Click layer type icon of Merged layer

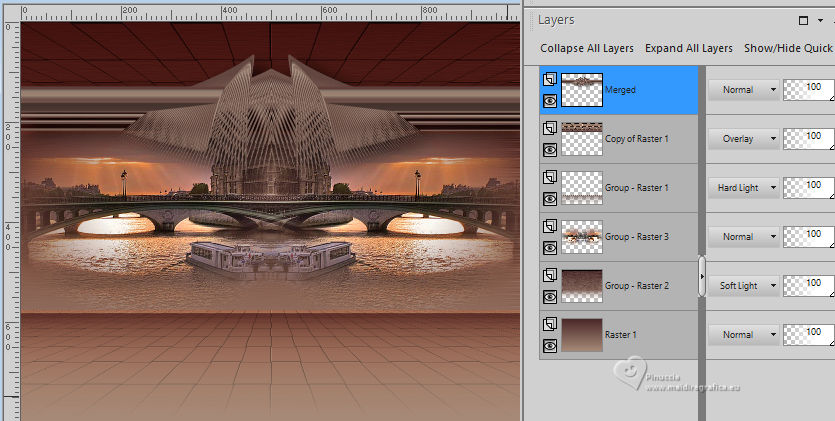point(549,79)
